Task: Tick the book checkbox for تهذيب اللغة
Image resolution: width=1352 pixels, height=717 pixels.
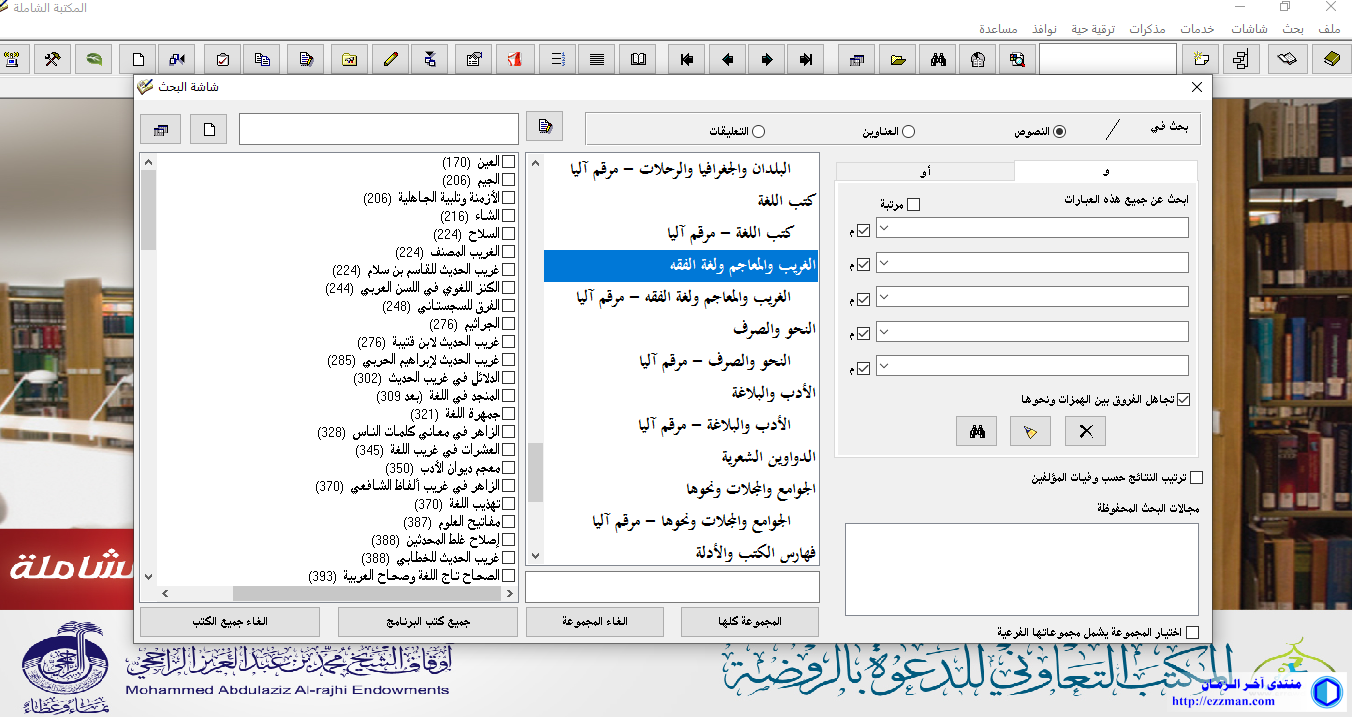Action: point(508,504)
